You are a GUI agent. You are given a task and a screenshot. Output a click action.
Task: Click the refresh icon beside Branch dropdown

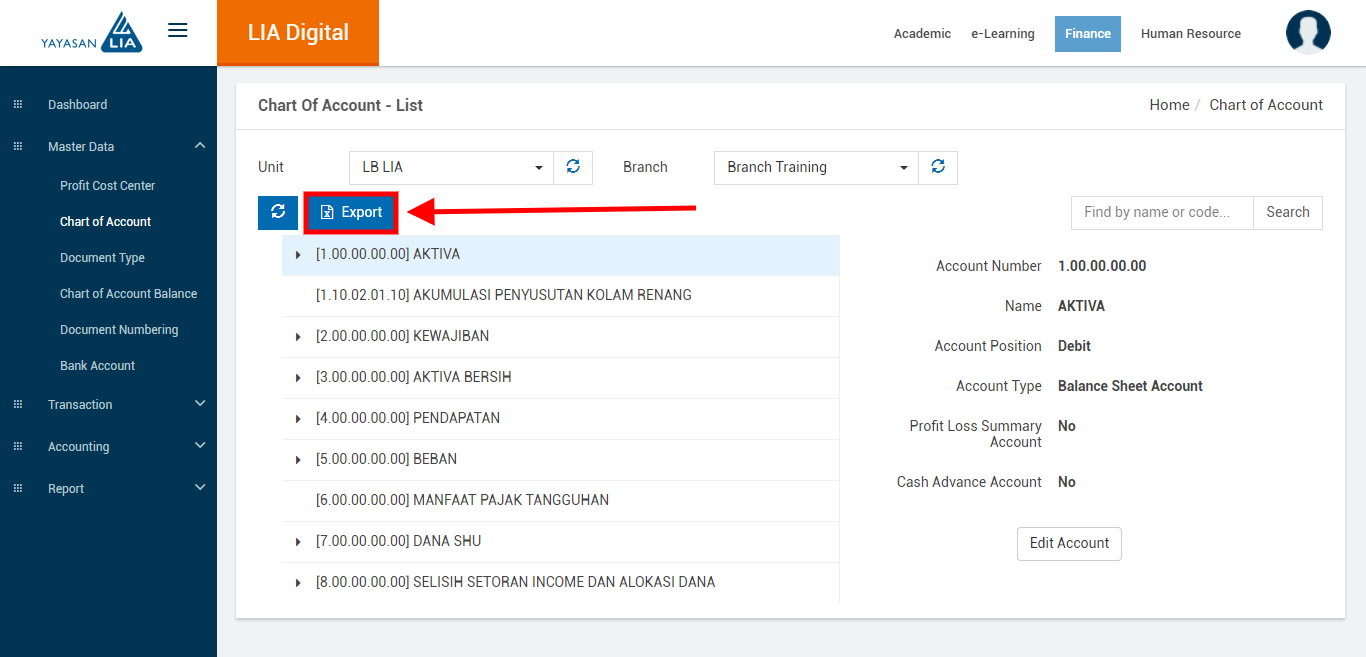938,167
